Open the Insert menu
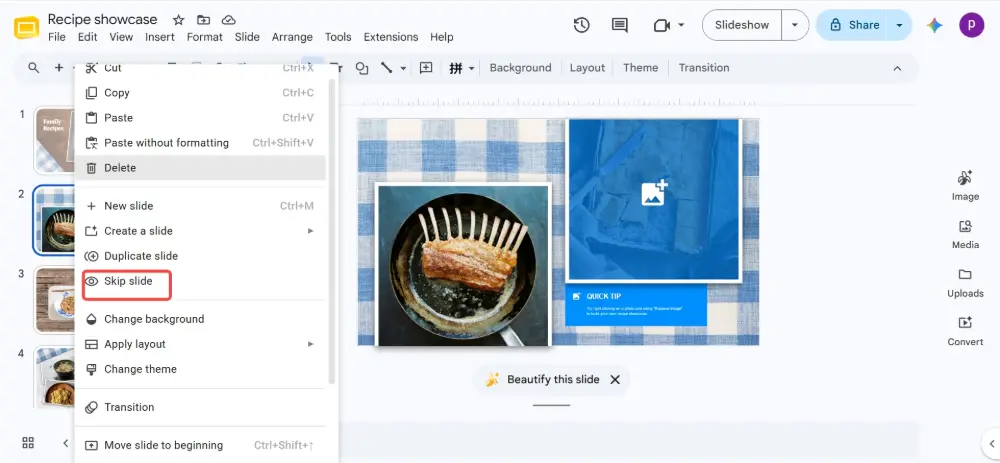 tap(159, 37)
